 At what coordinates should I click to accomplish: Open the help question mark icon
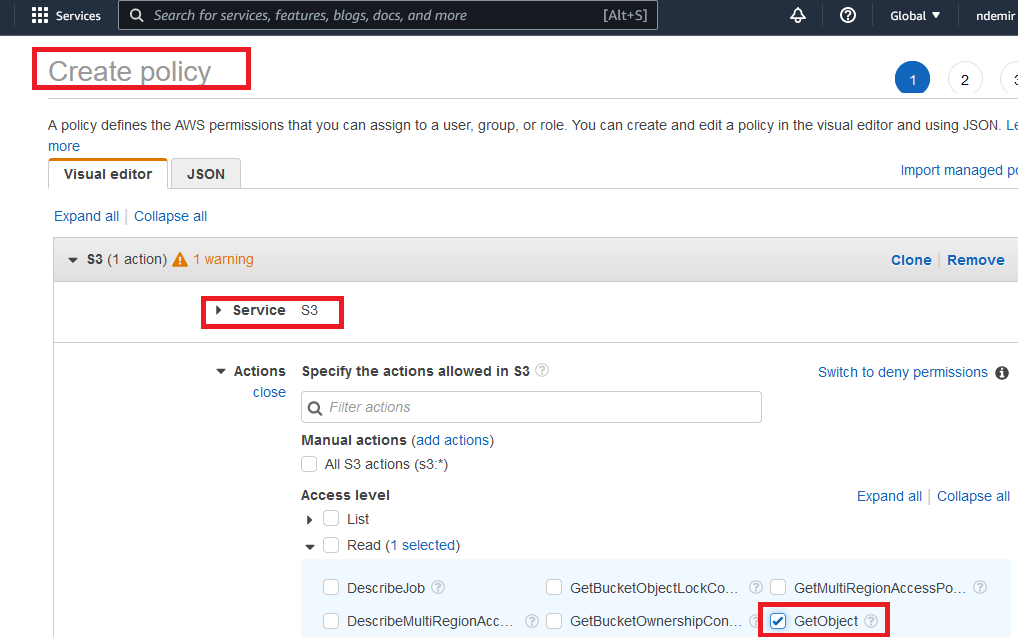[x=848, y=16]
